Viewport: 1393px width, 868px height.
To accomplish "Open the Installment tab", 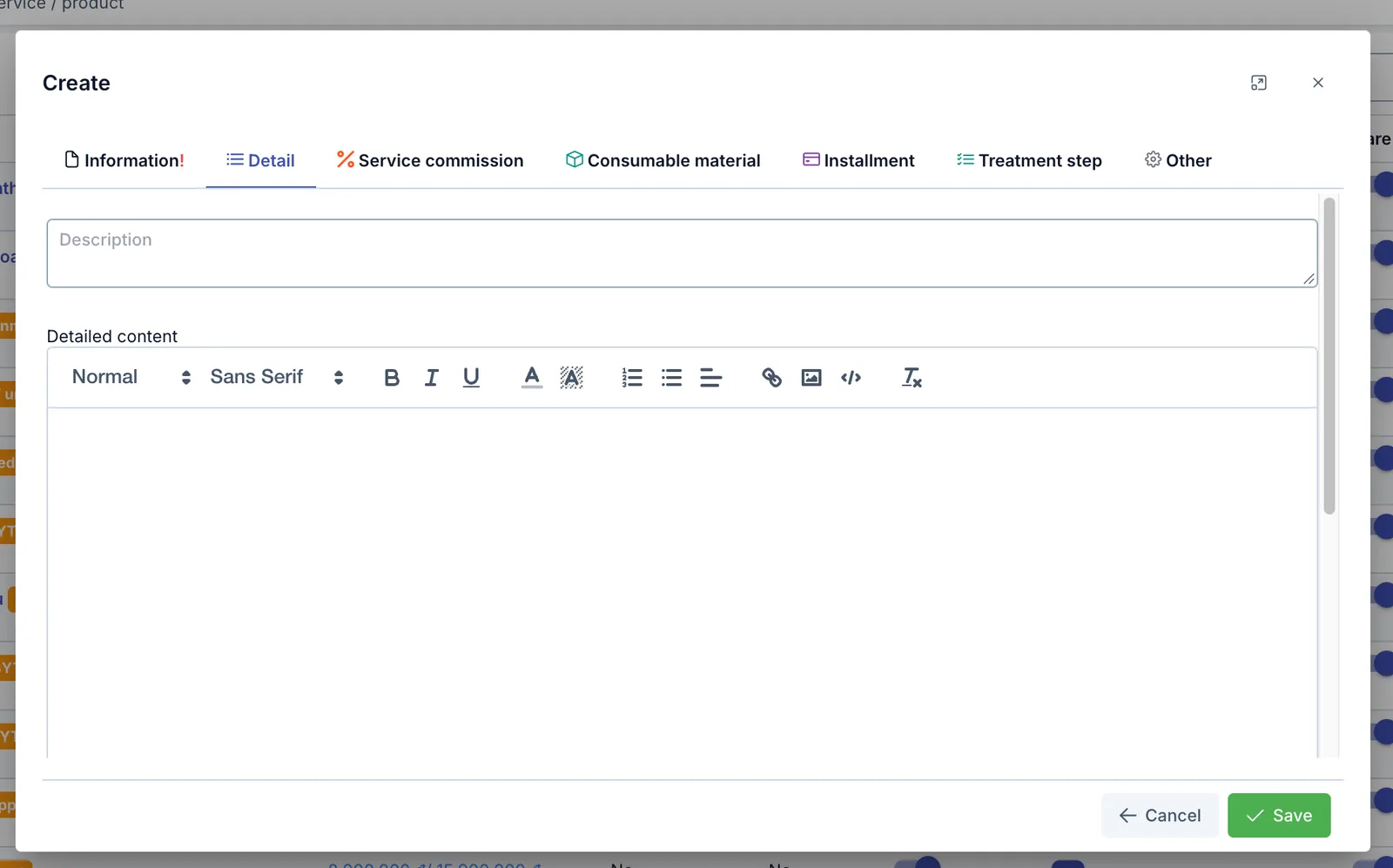I will [858, 160].
